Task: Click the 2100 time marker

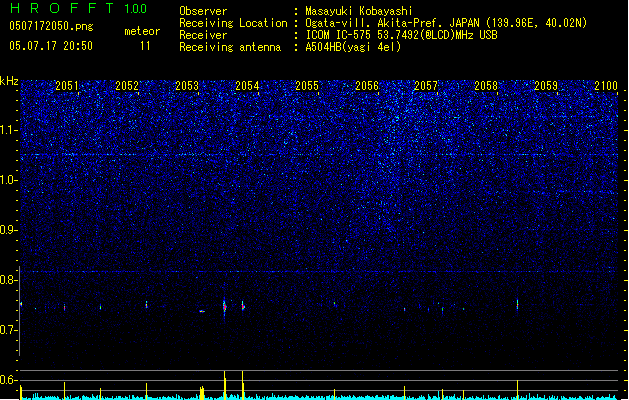Action: pos(606,86)
